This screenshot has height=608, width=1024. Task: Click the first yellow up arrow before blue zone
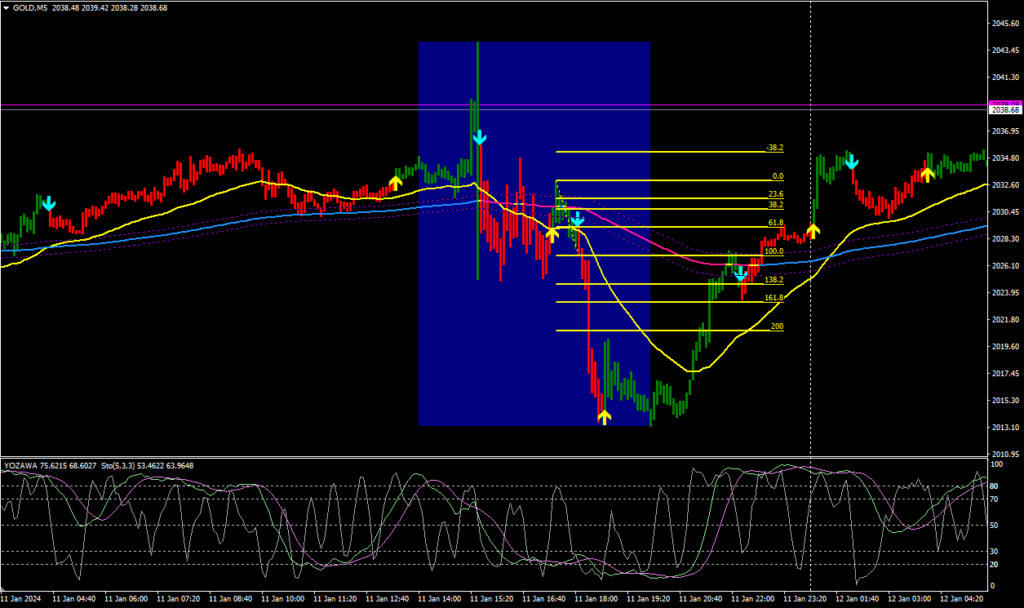tap(395, 182)
